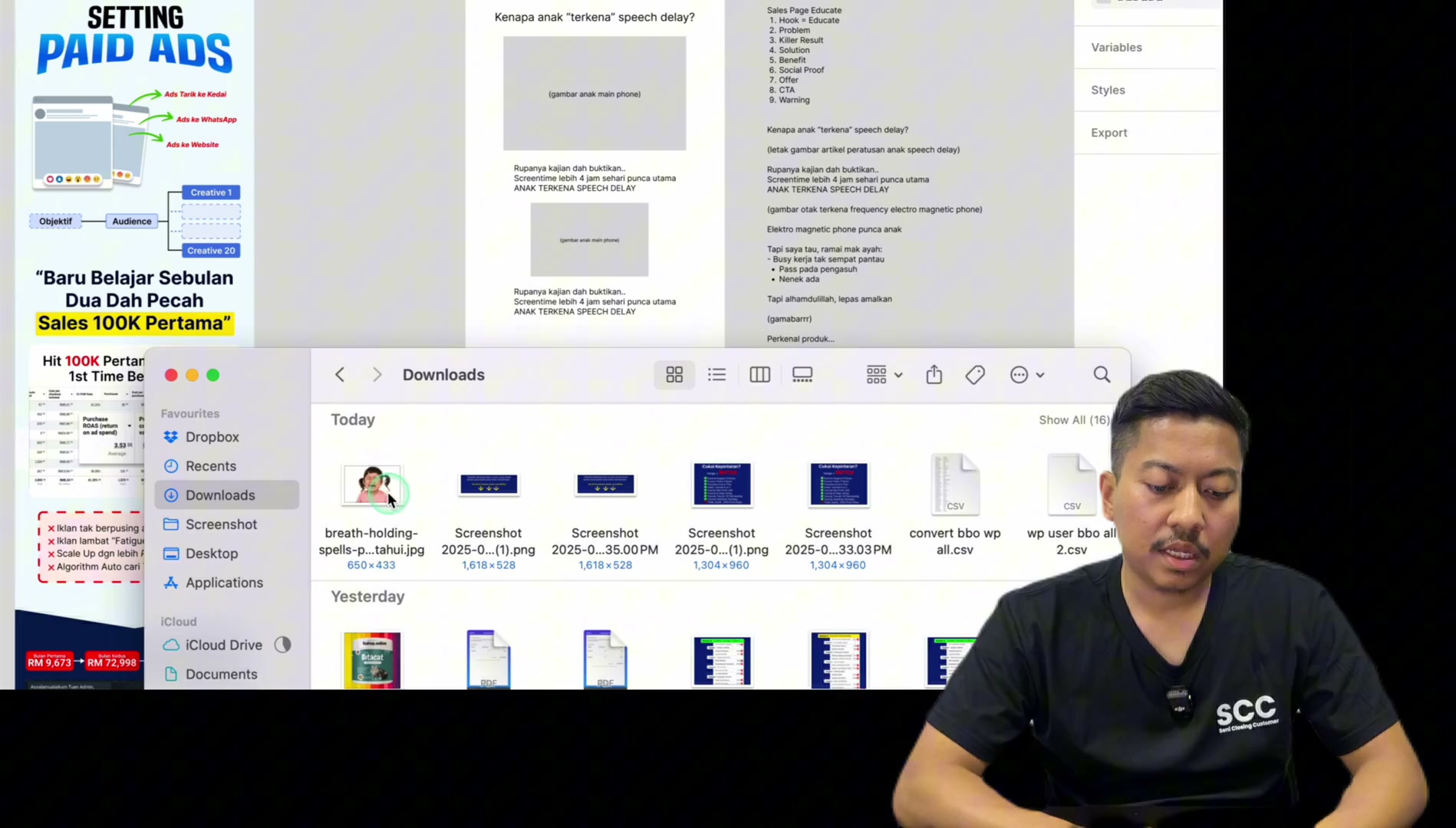The width and height of the screenshot is (1456, 828).
Task: Switch Finder to gallery view
Action: (x=802, y=375)
